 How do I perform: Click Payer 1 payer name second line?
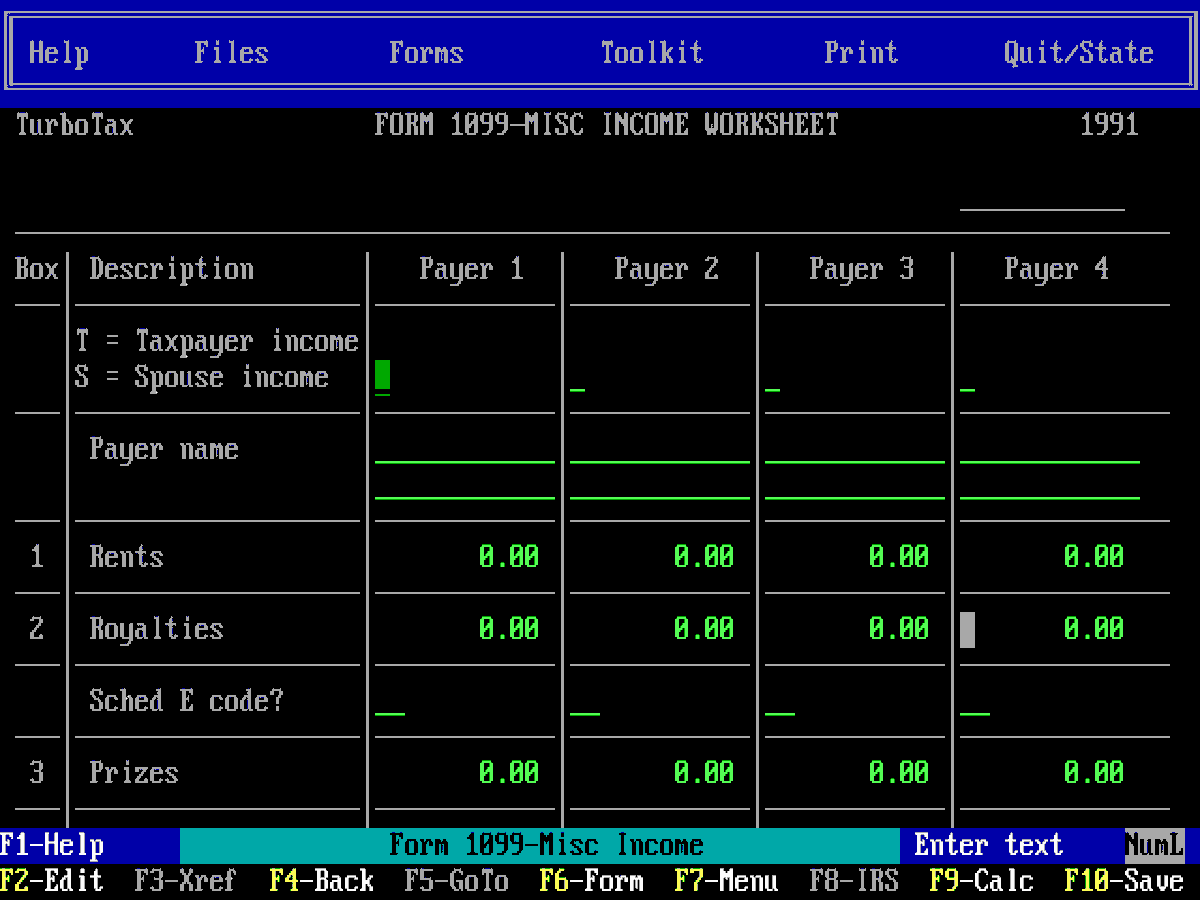click(x=465, y=485)
